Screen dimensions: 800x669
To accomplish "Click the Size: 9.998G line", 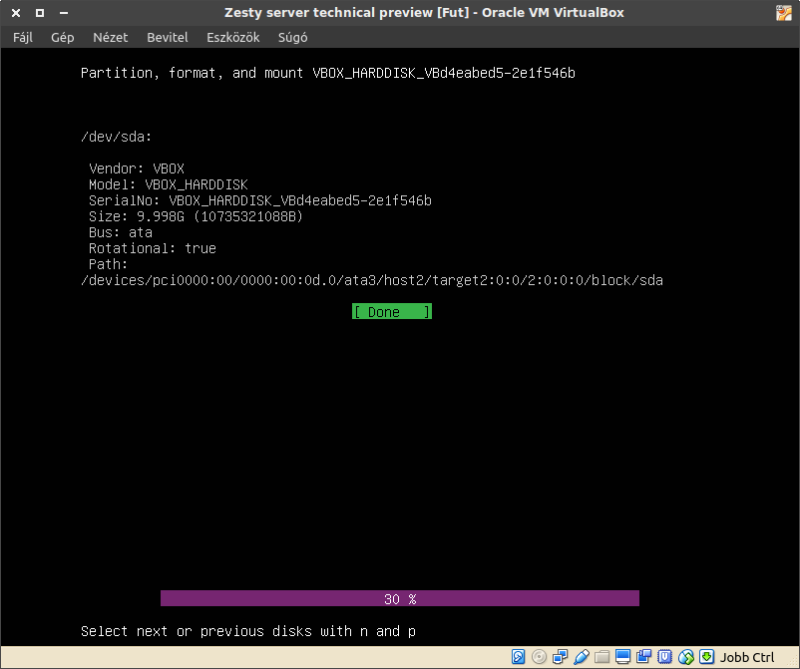I will pyautogui.click(x=196, y=216).
